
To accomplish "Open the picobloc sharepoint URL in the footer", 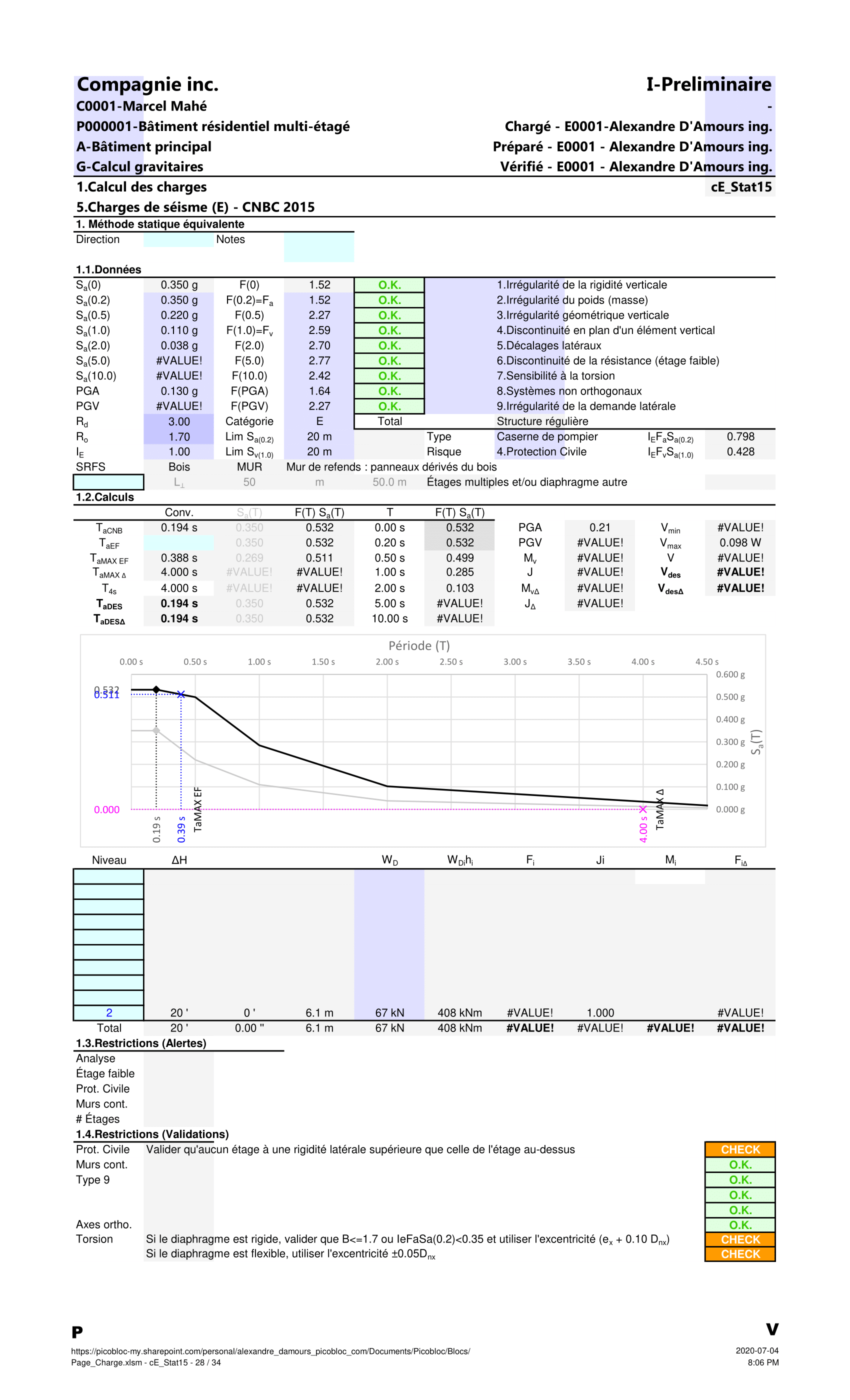I will click(x=270, y=1351).
